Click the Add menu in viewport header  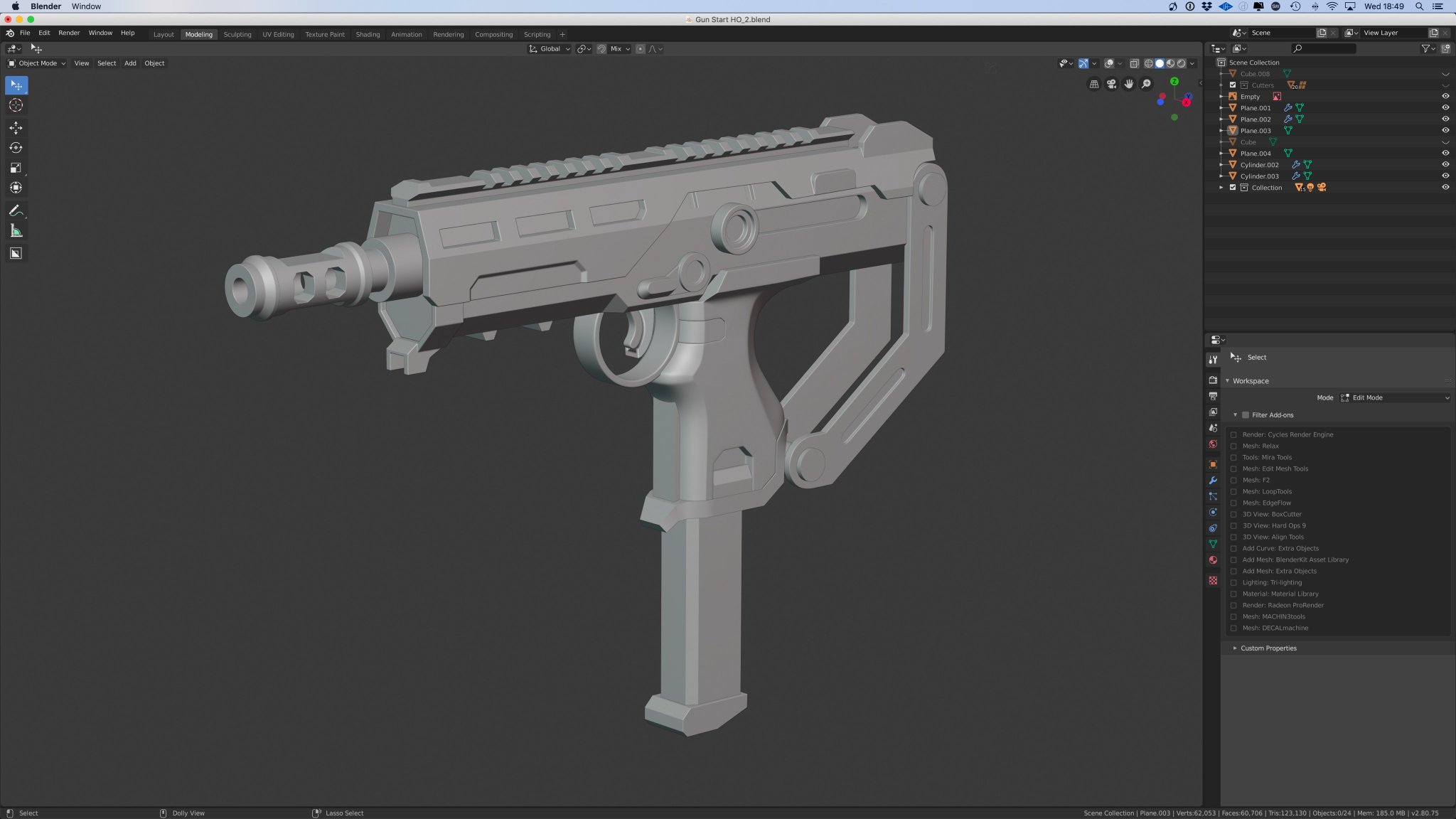point(130,63)
